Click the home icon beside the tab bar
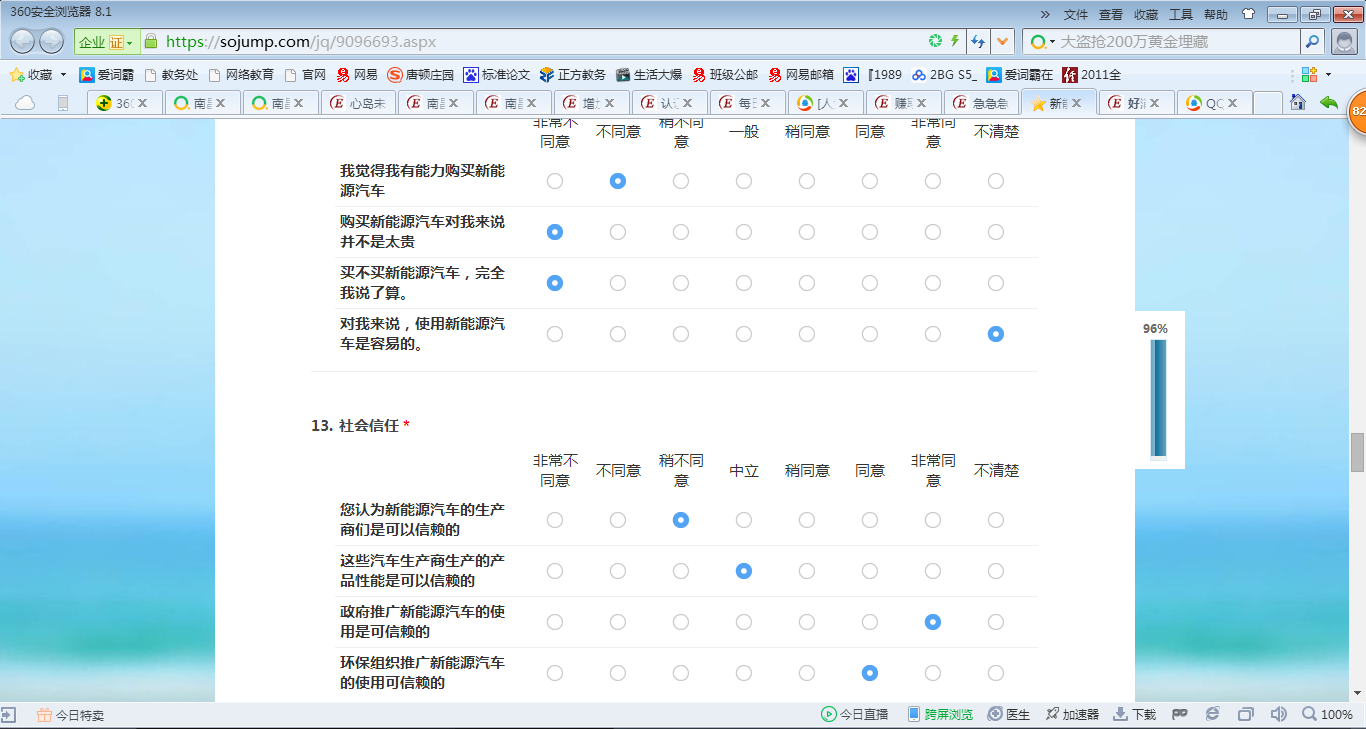 [1298, 102]
